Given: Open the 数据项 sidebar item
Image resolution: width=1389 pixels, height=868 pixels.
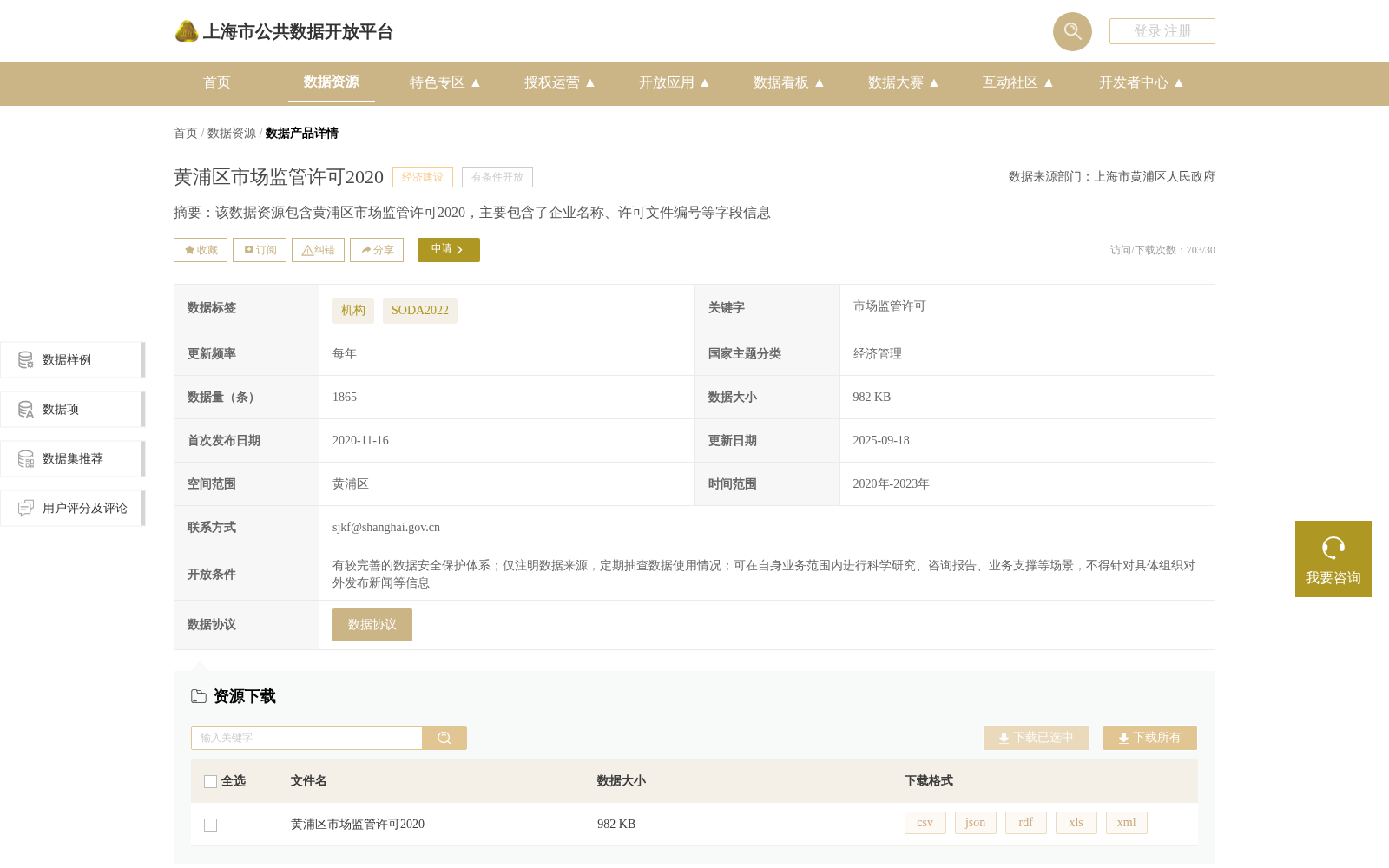Looking at the screenshot, I should (72, 409).
